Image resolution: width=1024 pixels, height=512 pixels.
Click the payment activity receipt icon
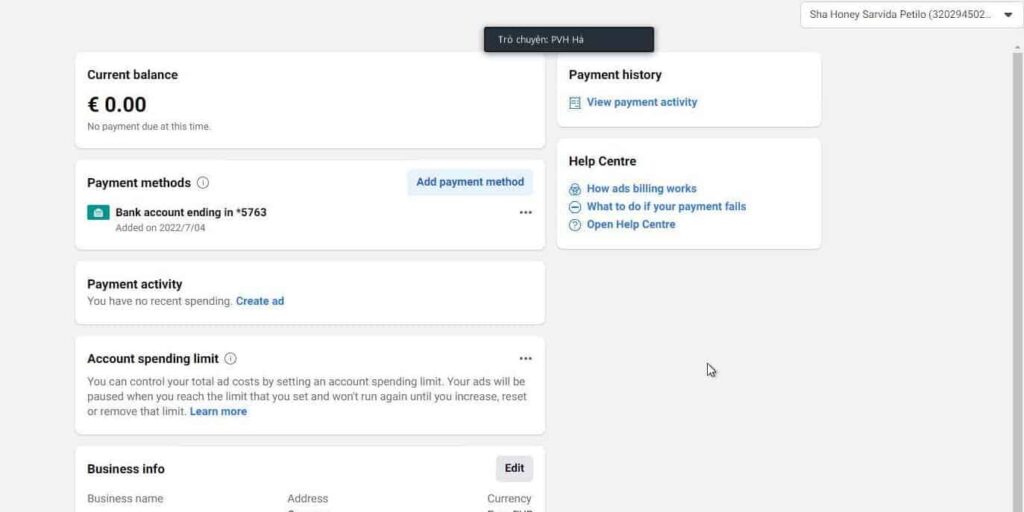click(575, 103)
